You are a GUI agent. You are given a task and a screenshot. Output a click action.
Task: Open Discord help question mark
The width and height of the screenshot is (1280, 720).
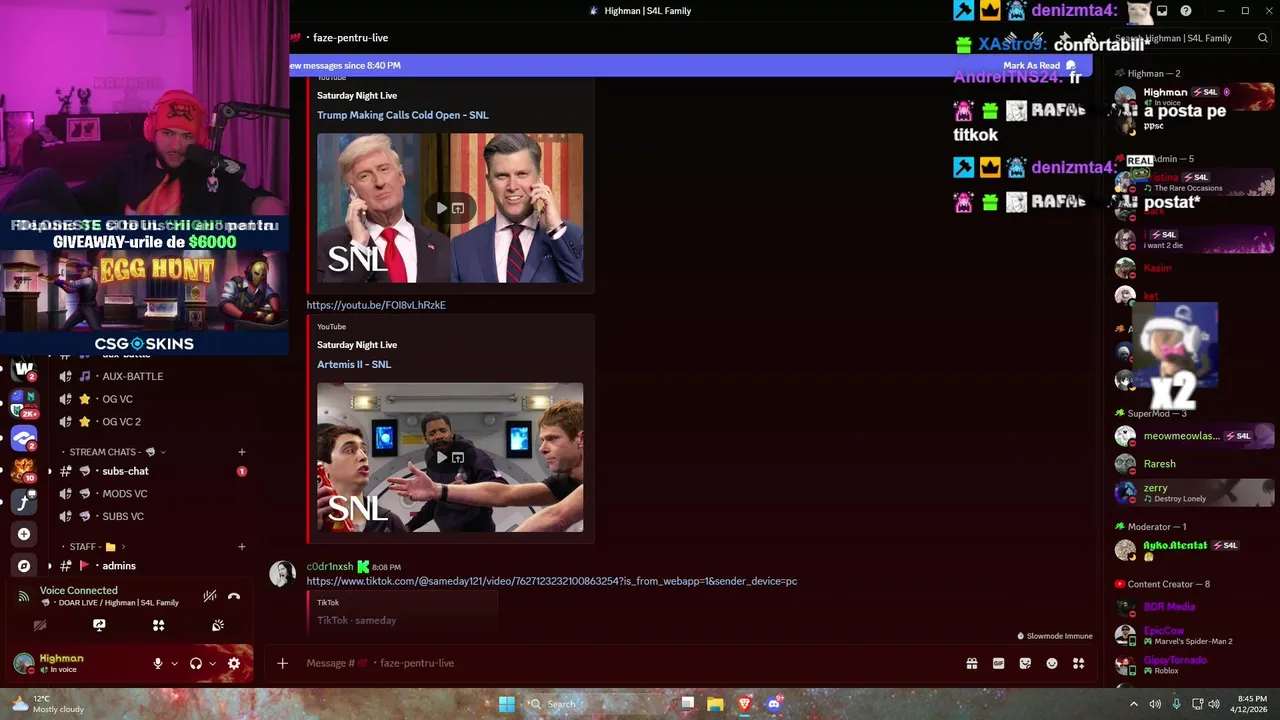click(1186, 11)
